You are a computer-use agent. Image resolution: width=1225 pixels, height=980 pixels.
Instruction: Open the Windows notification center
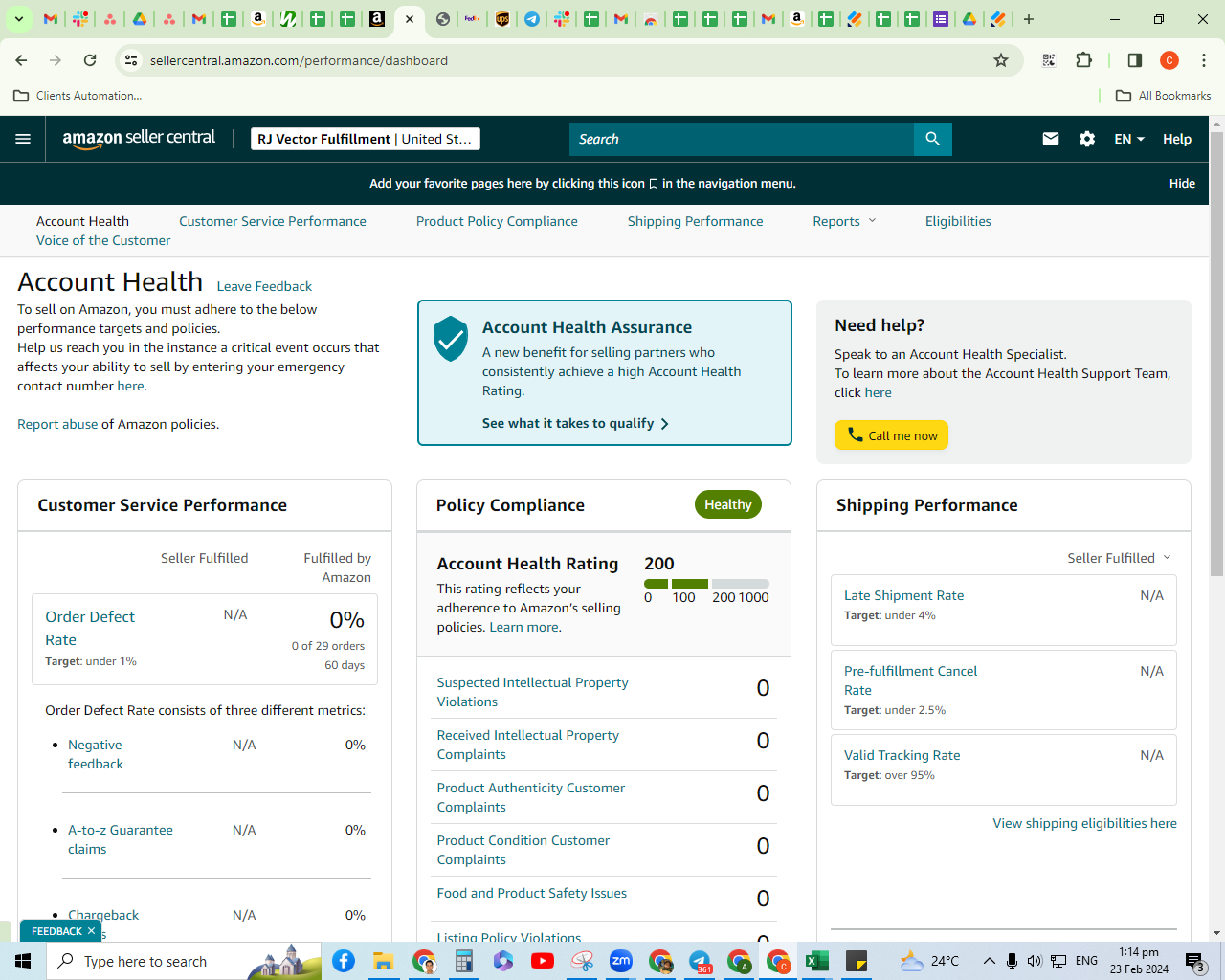click(1196, 961)
